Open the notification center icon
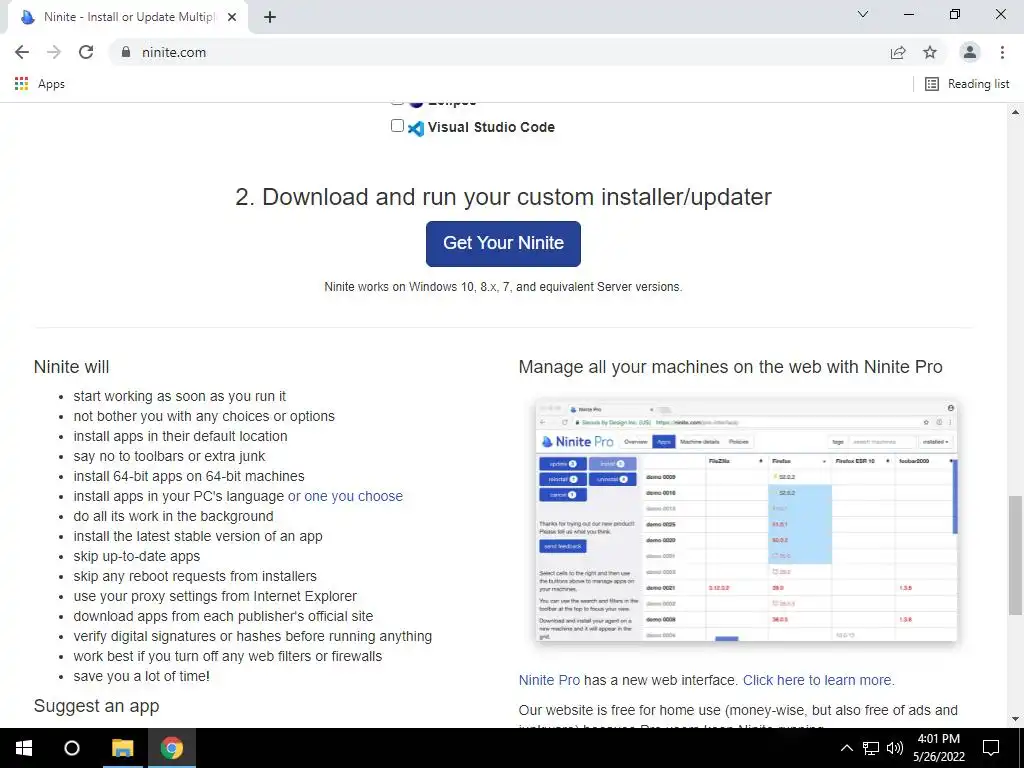 point(991,748)
